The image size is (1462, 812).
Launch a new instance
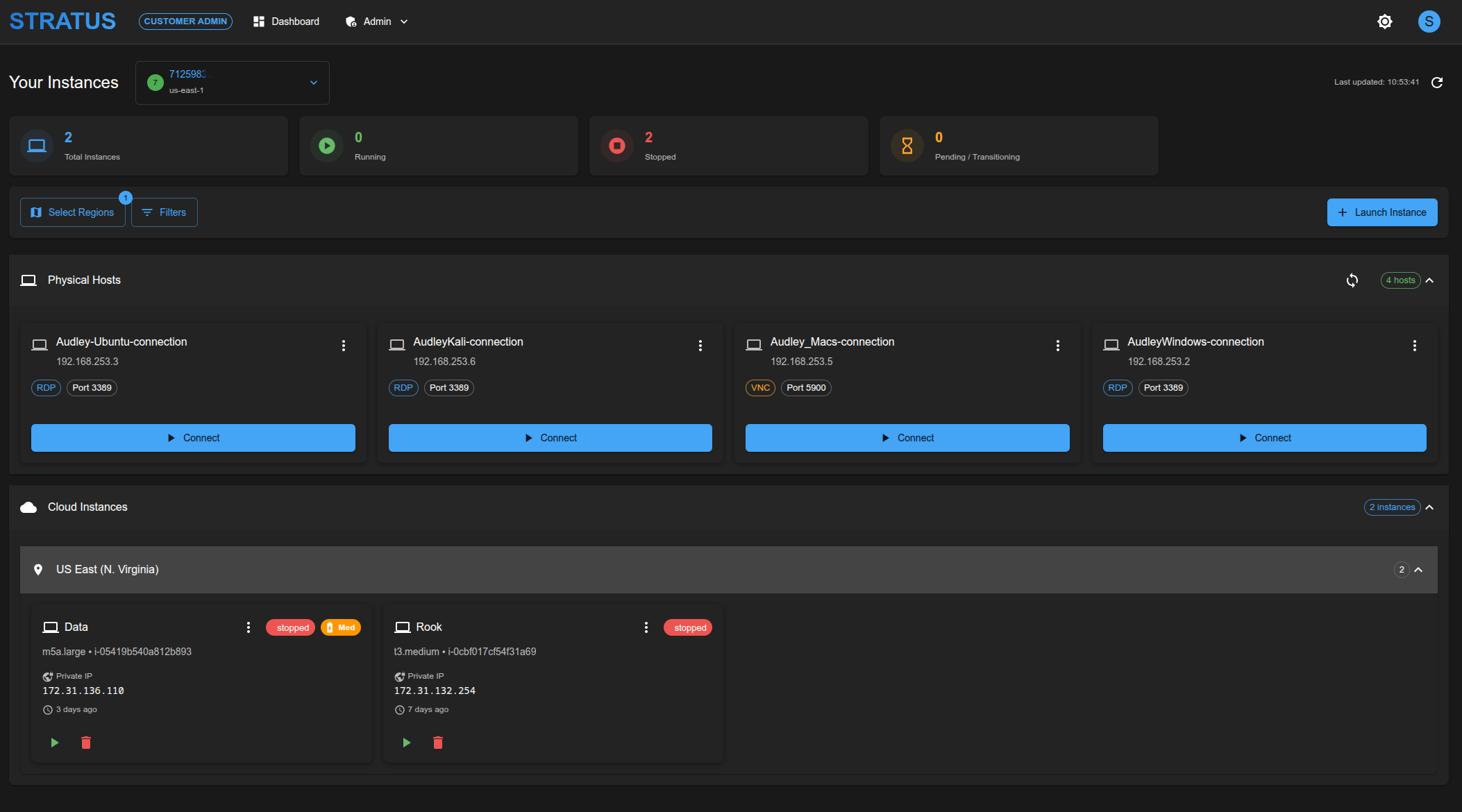pos(1381,212)
